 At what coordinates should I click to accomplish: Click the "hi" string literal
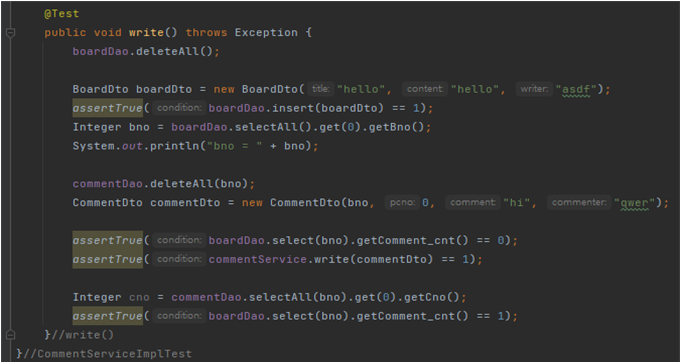click(x=516, y=203)
